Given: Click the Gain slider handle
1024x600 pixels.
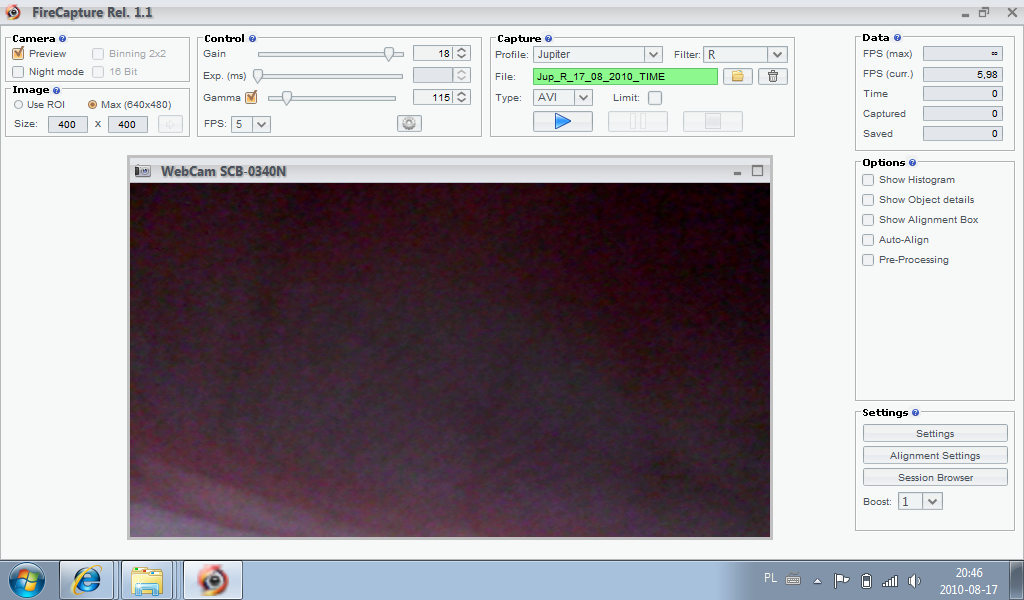Looking at the screenshot, I should [389, 54].
